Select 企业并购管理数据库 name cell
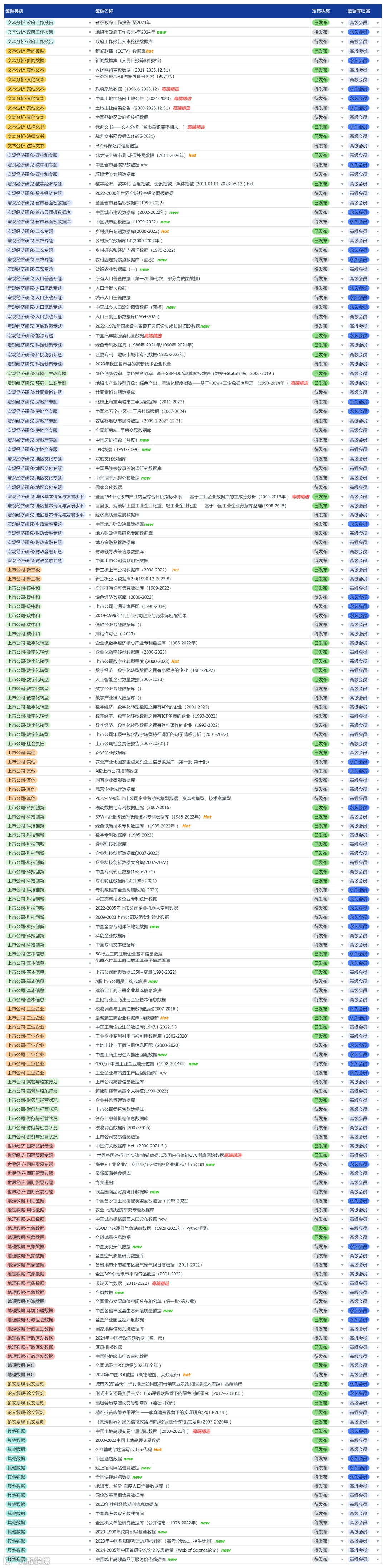Viewport: 386px width, 1568px height. pos(202,1100)
